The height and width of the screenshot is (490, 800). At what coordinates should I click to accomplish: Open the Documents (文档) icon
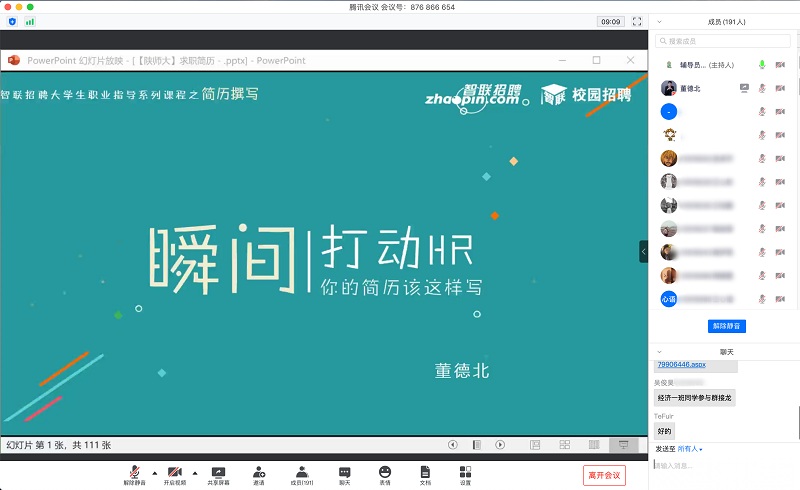click(x=425, y=471)
